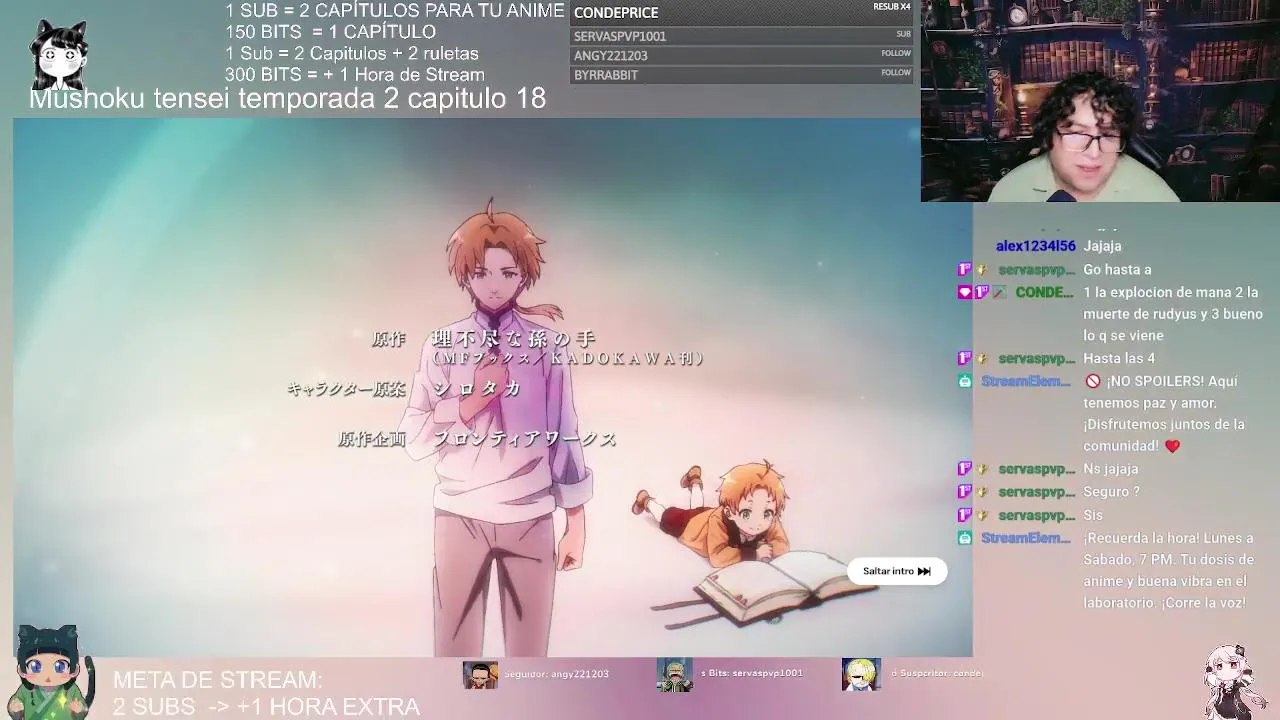Click '1 Sub = 2 Capitulos + 2 ruletas'
The image size is (1280, 720).
pyautogui.click(x=352, y=54)
